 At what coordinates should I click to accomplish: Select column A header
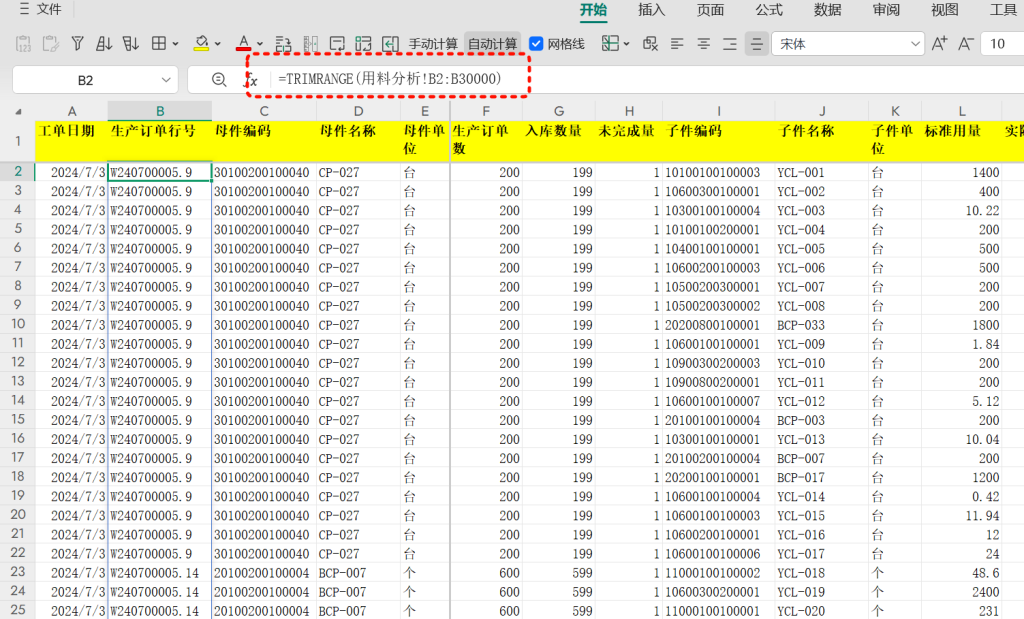pyautogui.click(x=71, y=111)
